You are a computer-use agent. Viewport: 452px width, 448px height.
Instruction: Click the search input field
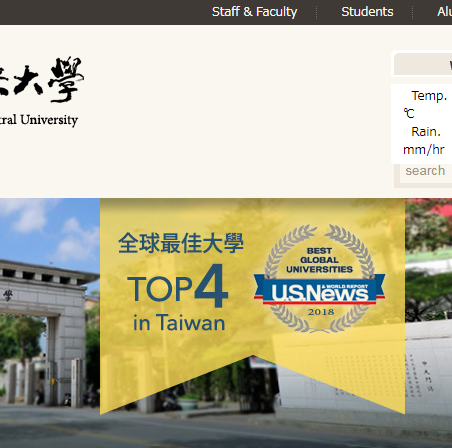pyautogui.click(x=426, y=171)
